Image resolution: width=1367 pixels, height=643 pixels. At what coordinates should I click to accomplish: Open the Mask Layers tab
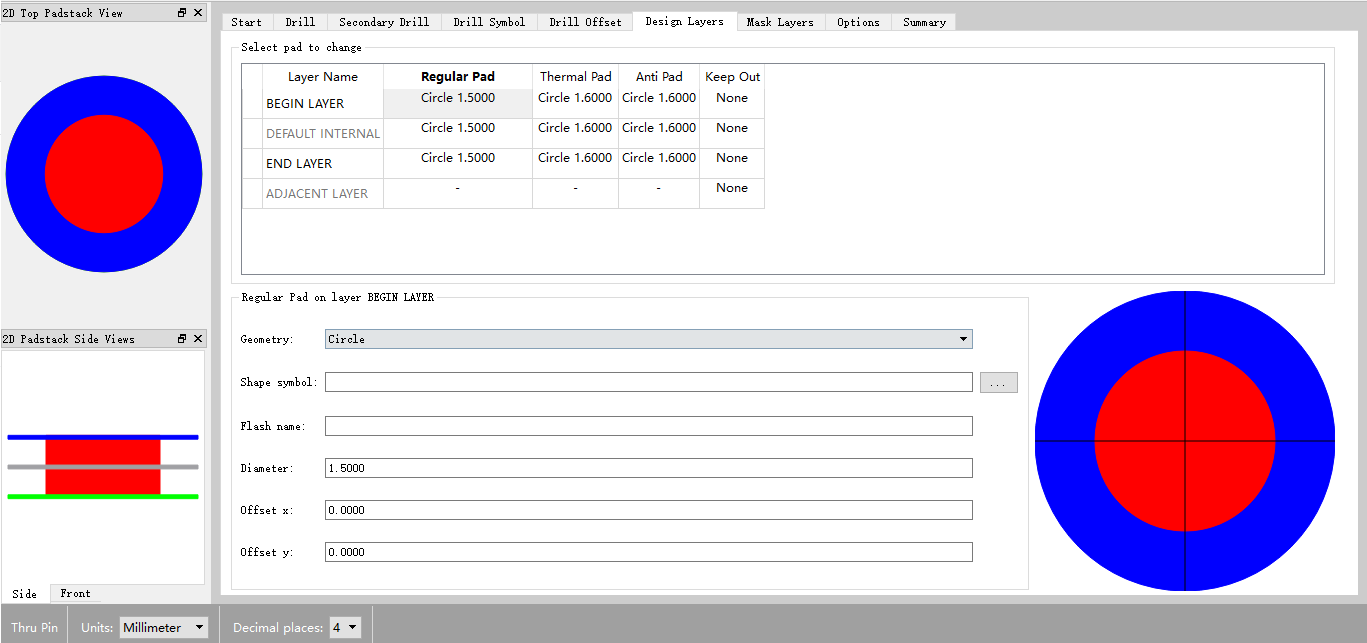tap(780, 22)
